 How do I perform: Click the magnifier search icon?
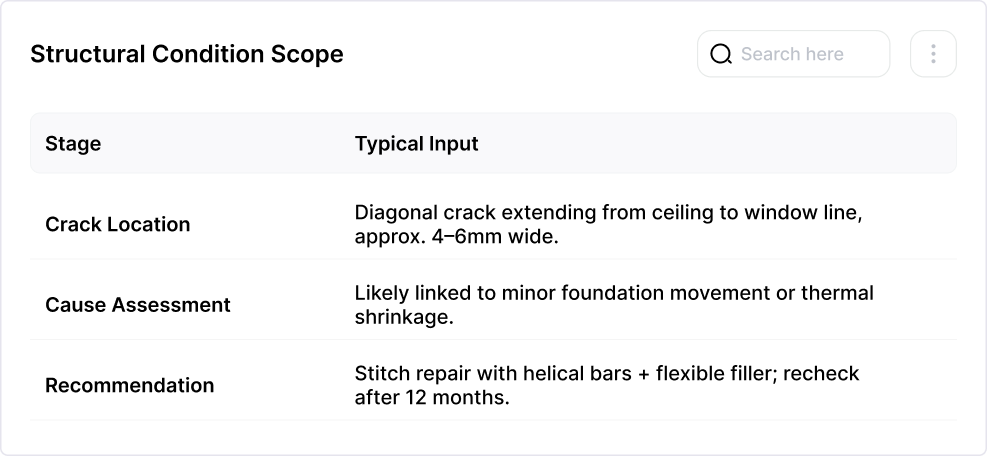click(x=721, y=54)
